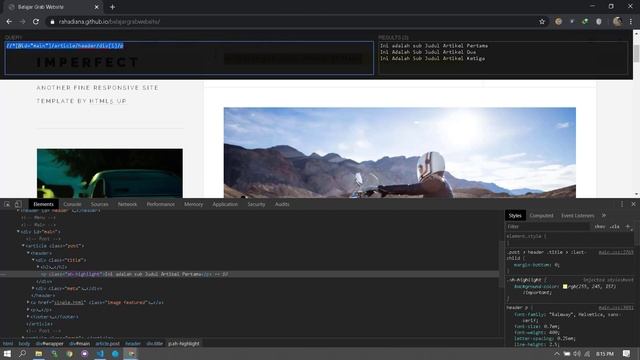Click the div#wrapper breadcrumb item
The width and height of the screenshot is (640, 360).
coord(49,344)
